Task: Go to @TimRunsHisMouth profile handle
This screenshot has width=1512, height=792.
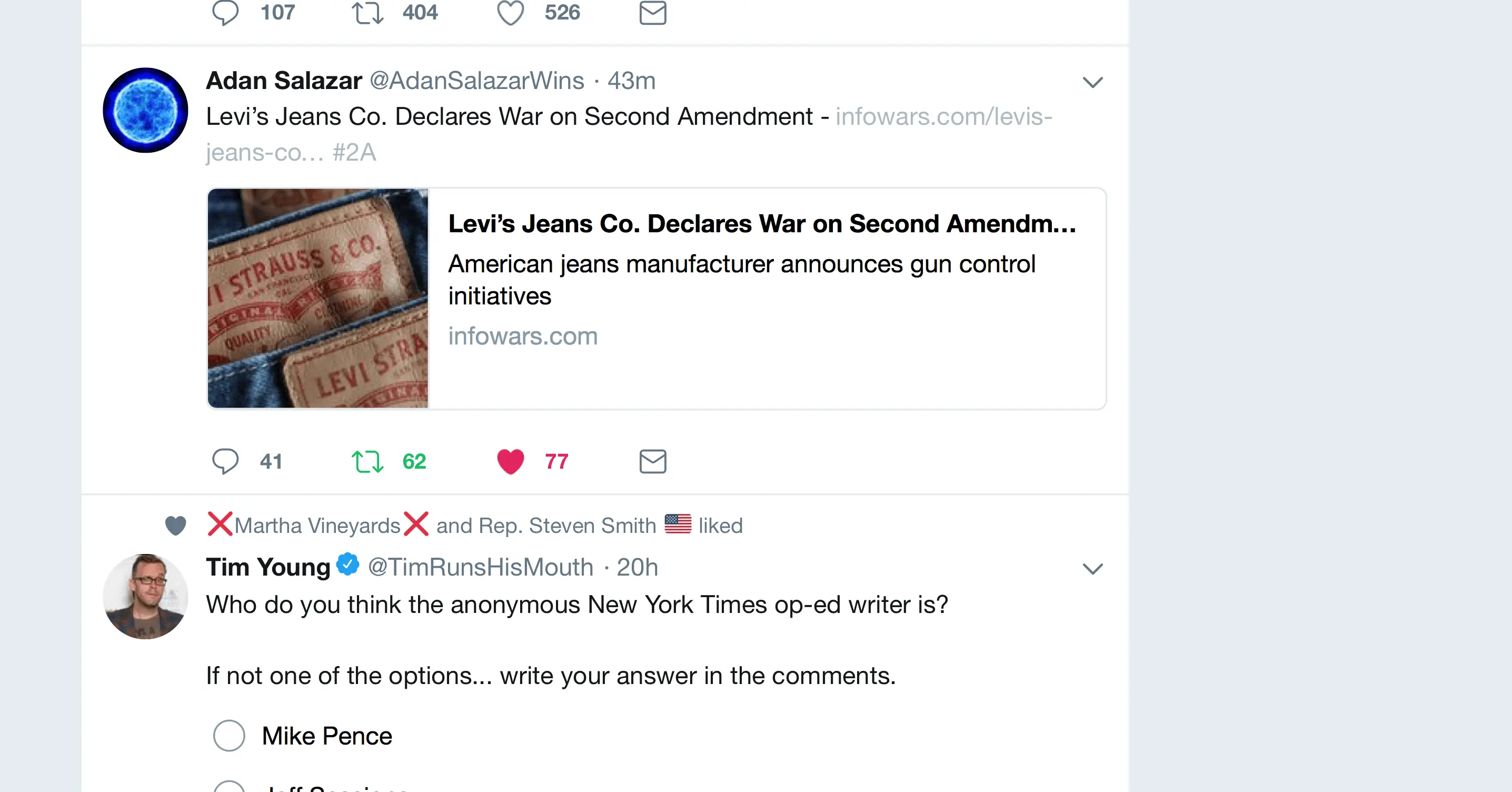Action: click(480, 567)
